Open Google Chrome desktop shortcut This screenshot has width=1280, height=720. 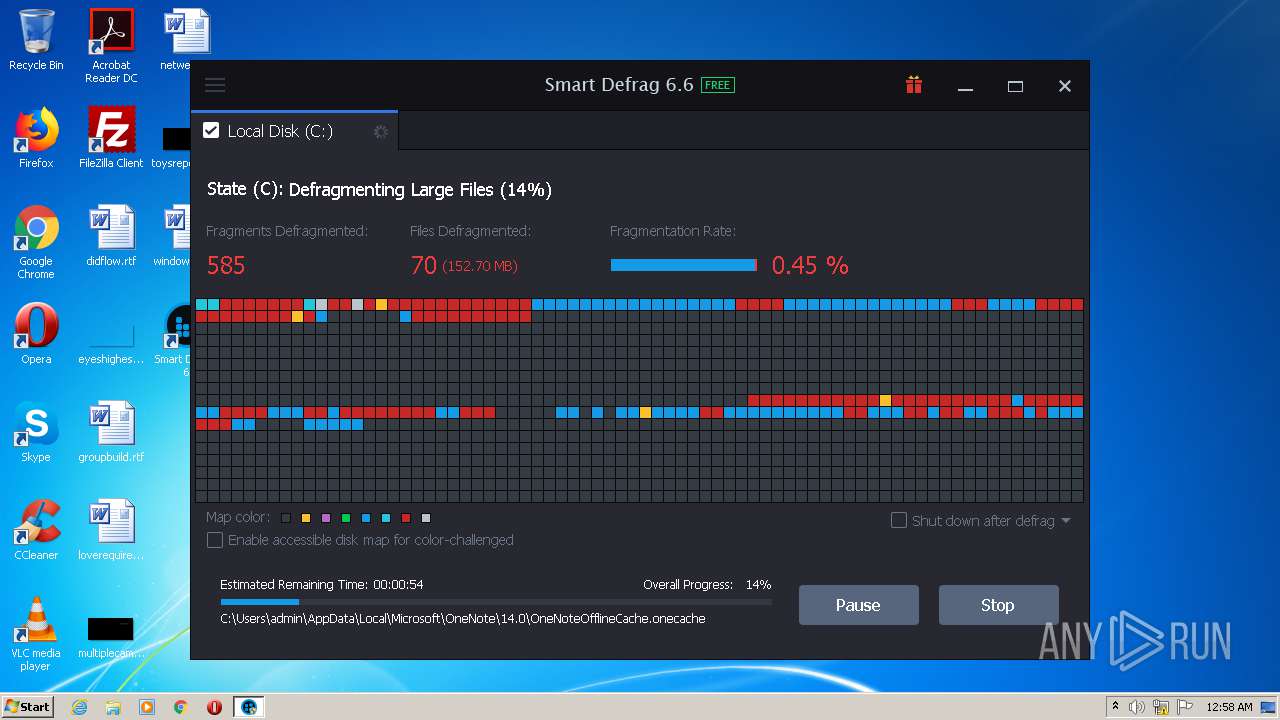tap(36, 242)
